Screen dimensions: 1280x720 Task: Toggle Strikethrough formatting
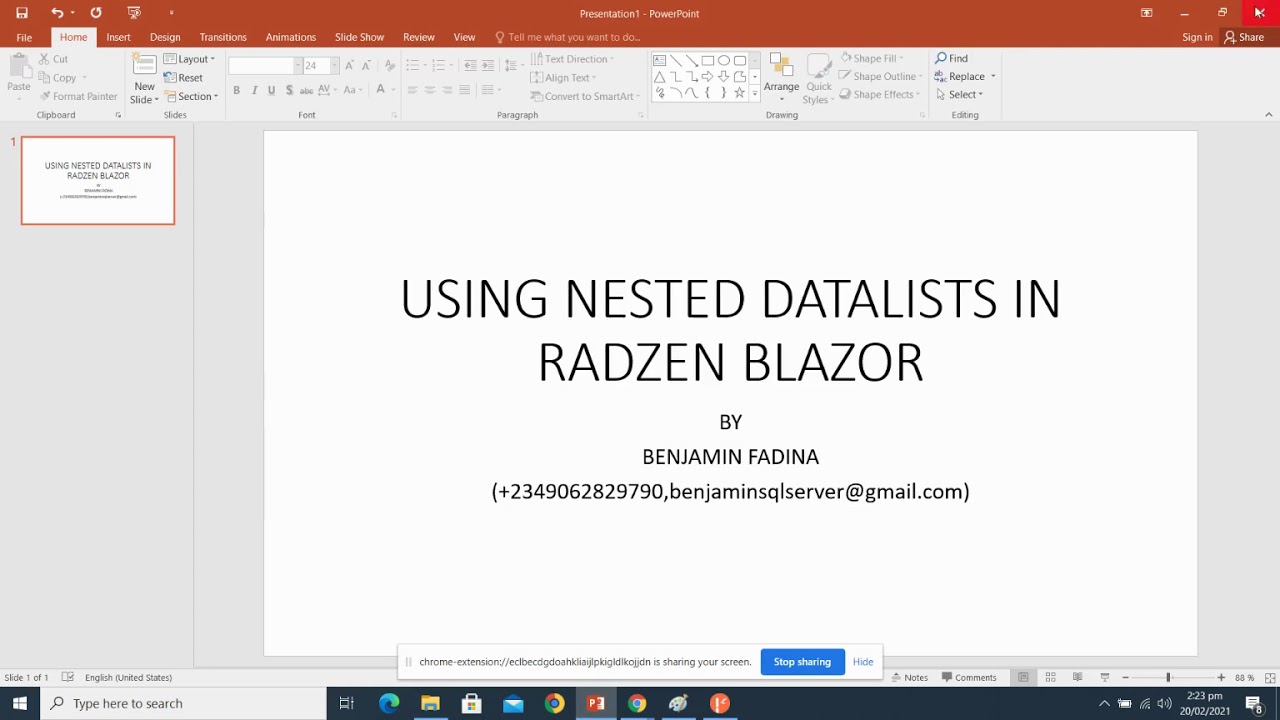coord(307,90)
